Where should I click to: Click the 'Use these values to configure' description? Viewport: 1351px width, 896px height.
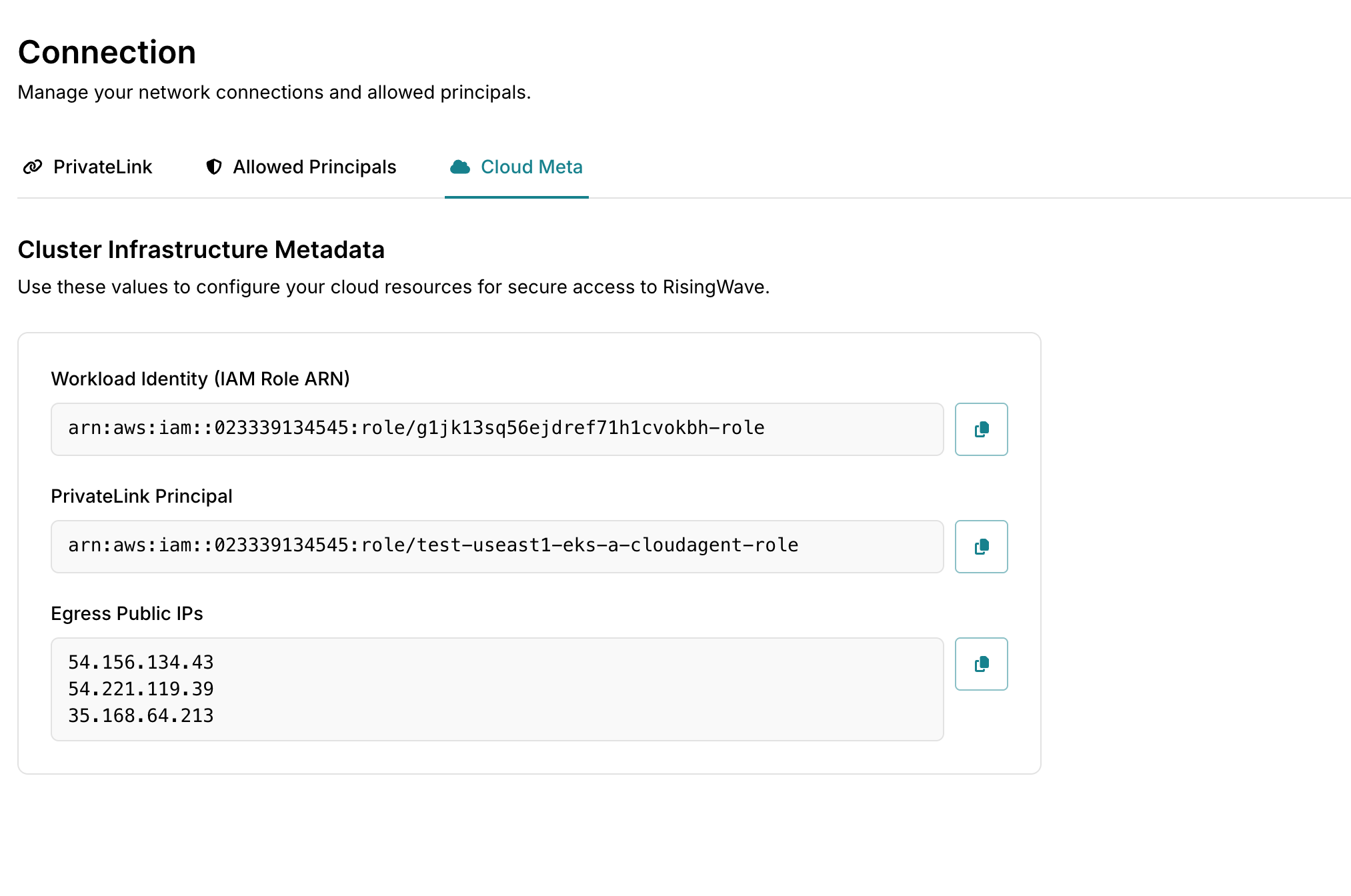(393, 287)
